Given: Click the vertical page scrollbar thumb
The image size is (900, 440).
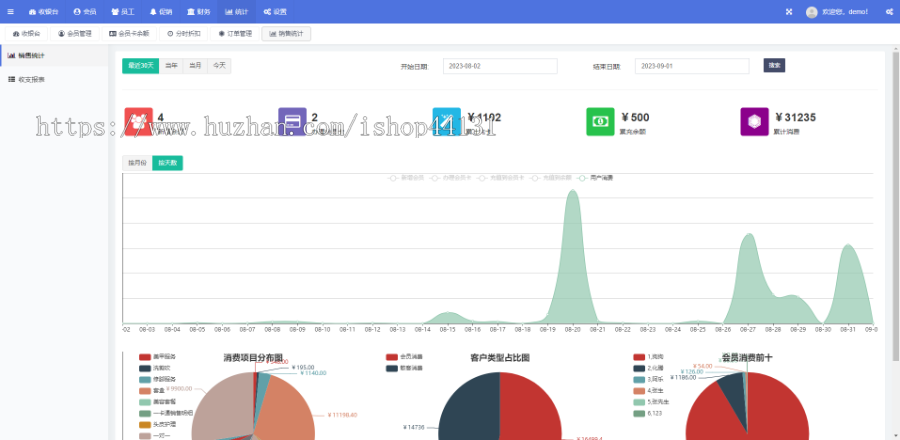Looking at the screenshot, I should click(x=895, y=207).
